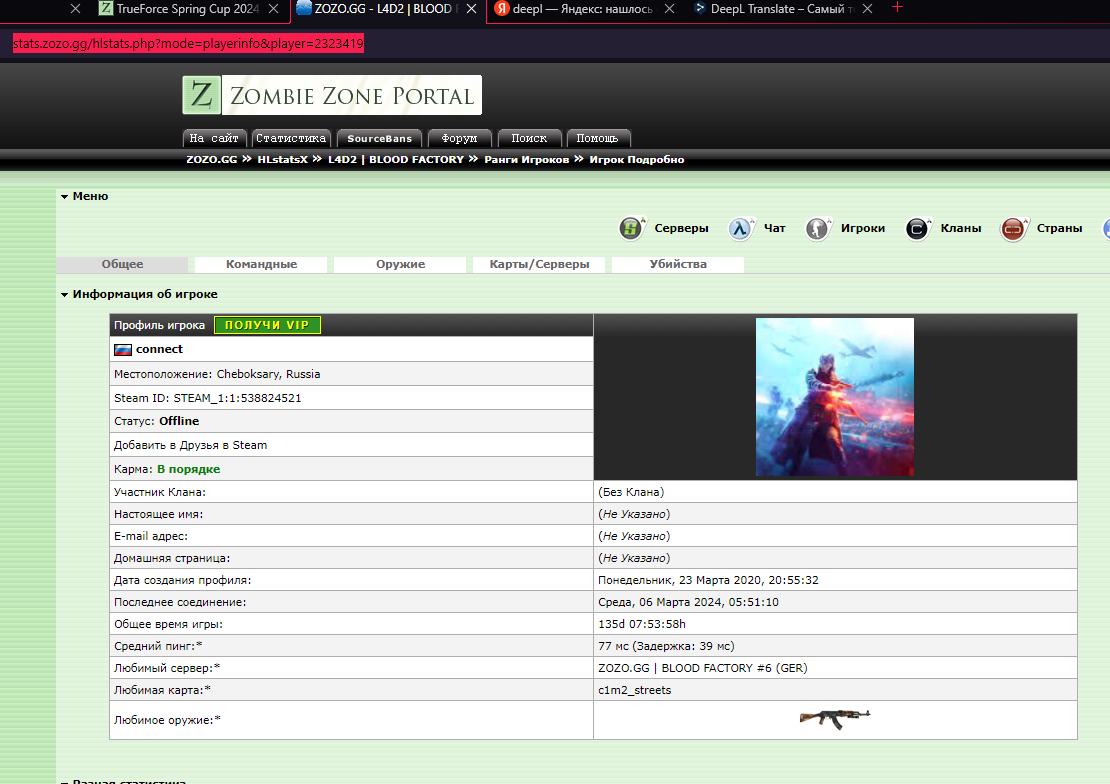This screenshot has height=784, width=1110.
Task: Click the player avatar image
Action: [x=834, y=397]
